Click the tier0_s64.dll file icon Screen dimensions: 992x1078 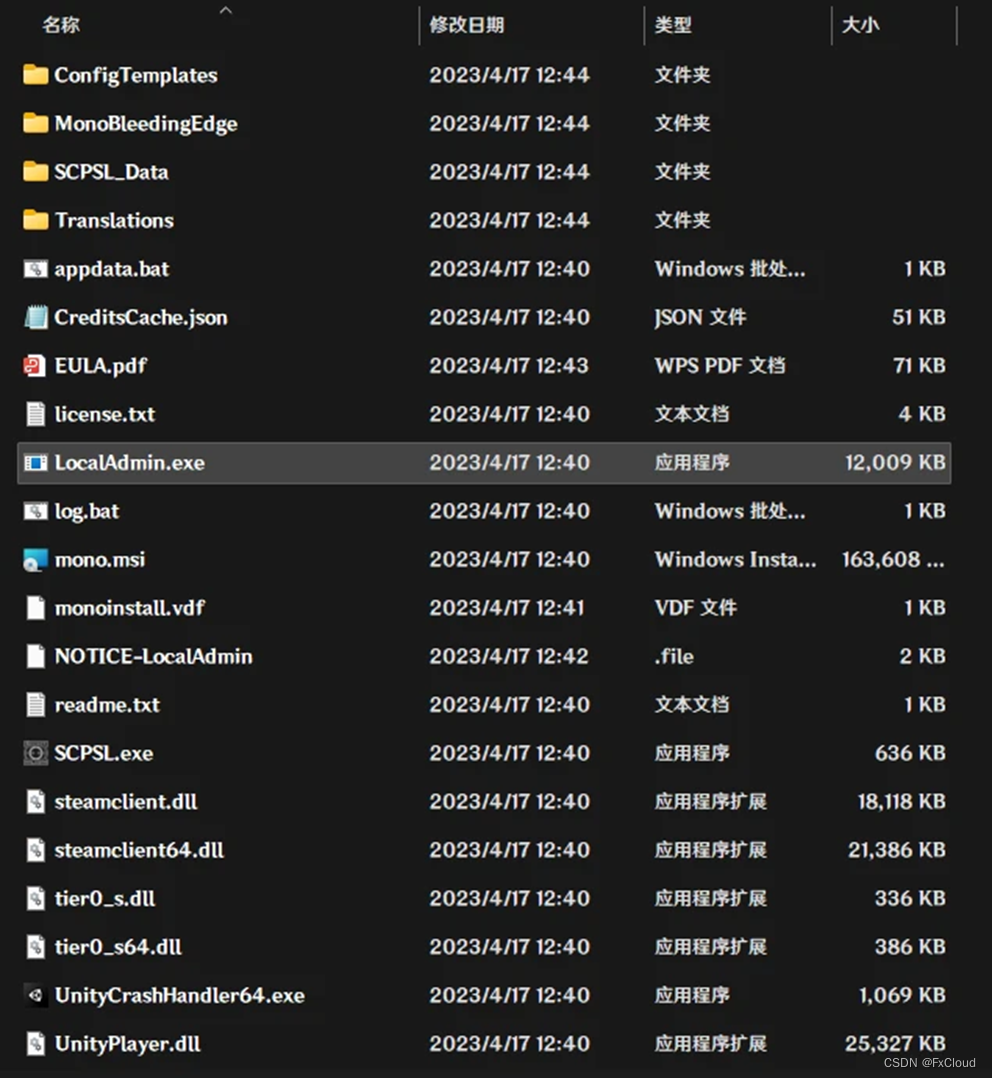(x=35, y=947)
